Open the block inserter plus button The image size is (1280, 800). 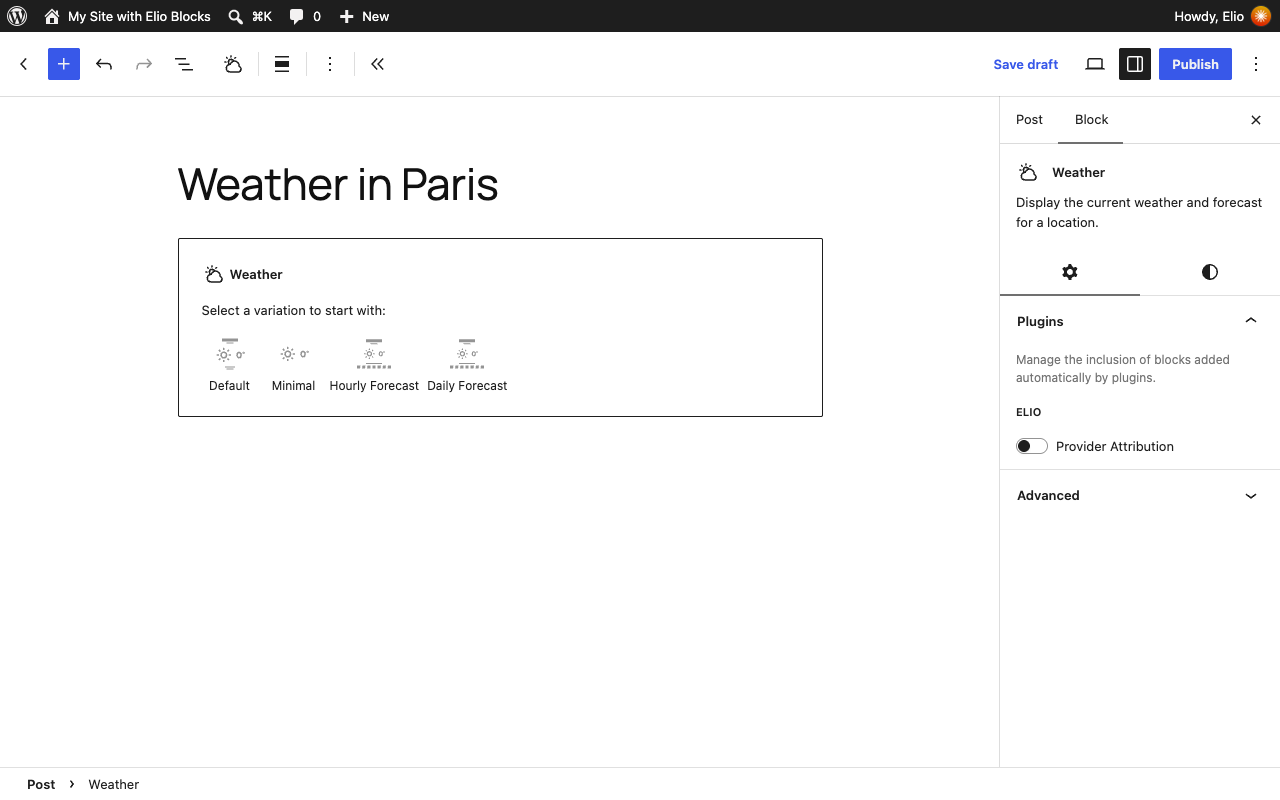(x=64, y=64)
